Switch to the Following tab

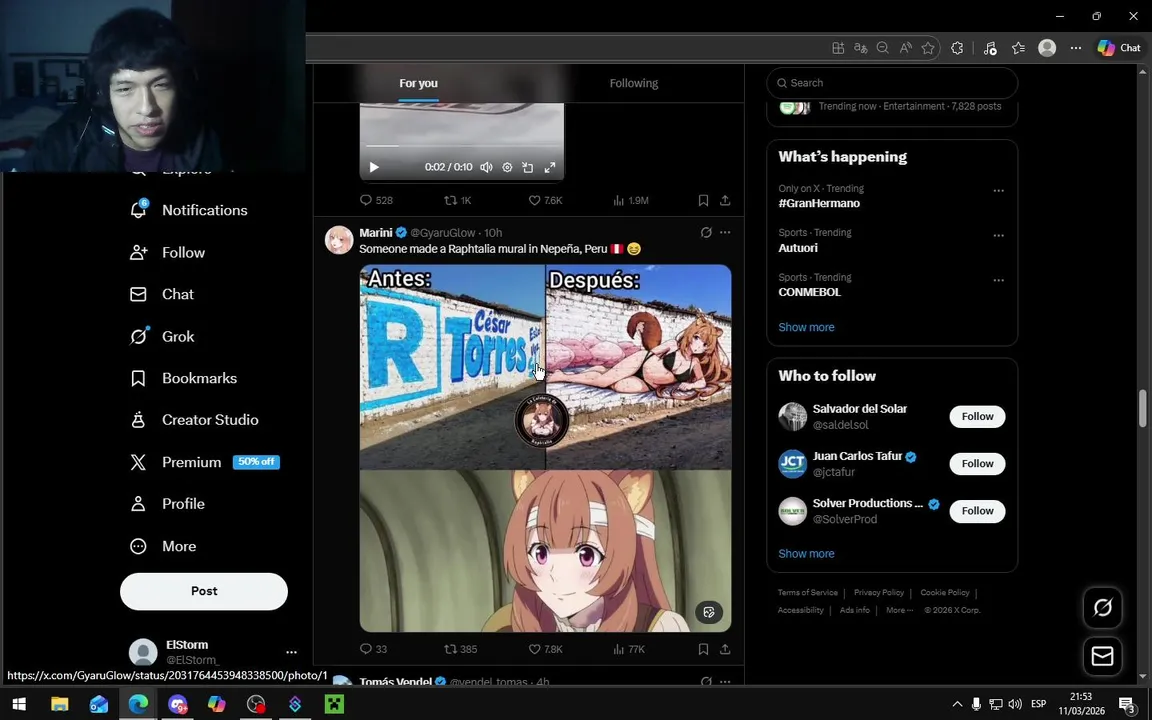[633, 83]
